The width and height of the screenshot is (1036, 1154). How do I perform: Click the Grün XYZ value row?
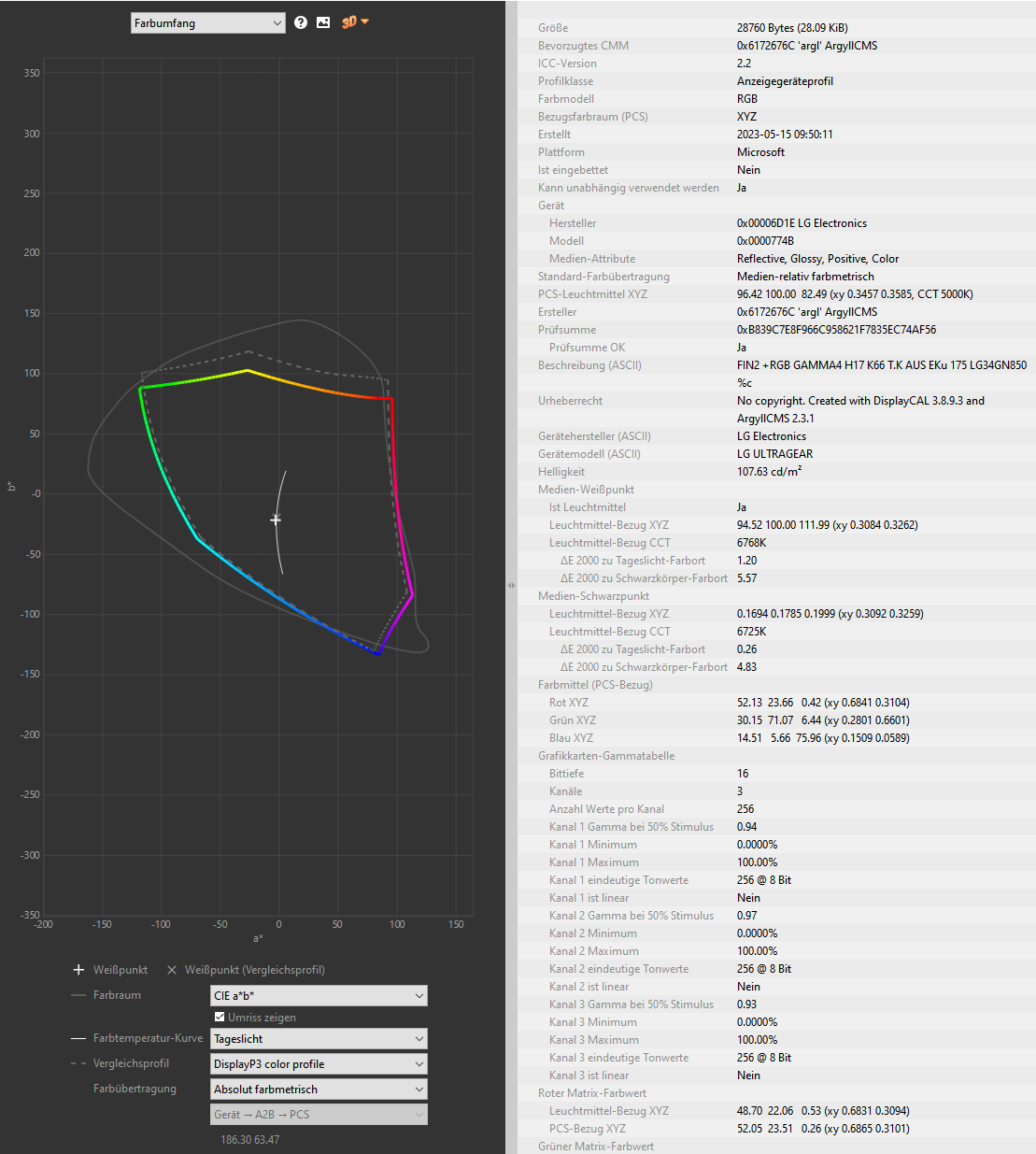coord(823,720)
